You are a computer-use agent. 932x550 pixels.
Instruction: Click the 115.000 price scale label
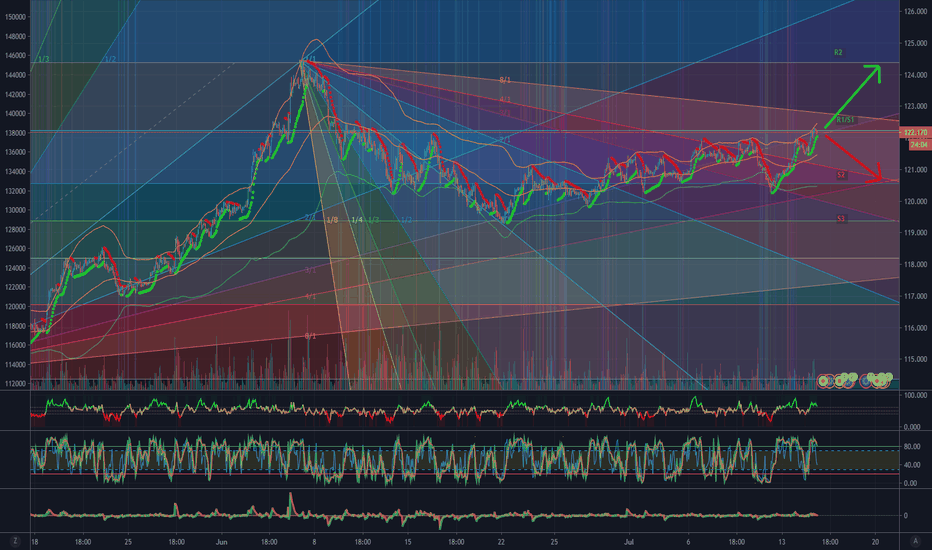915,359
